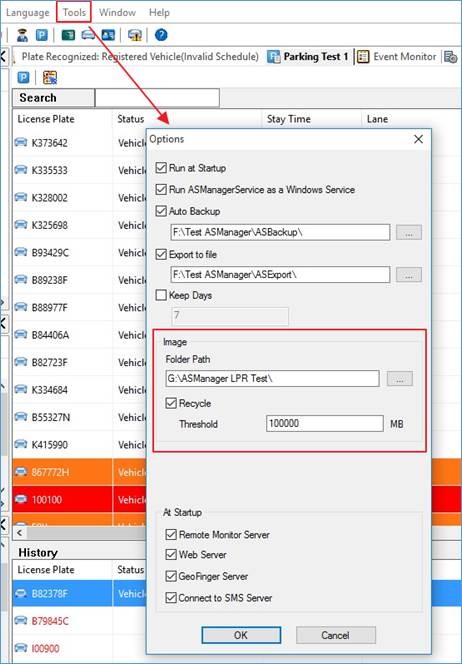Screen dimensions: 462x664
Task: Toggle the Web Server checkbox
Action: (171, 554)
